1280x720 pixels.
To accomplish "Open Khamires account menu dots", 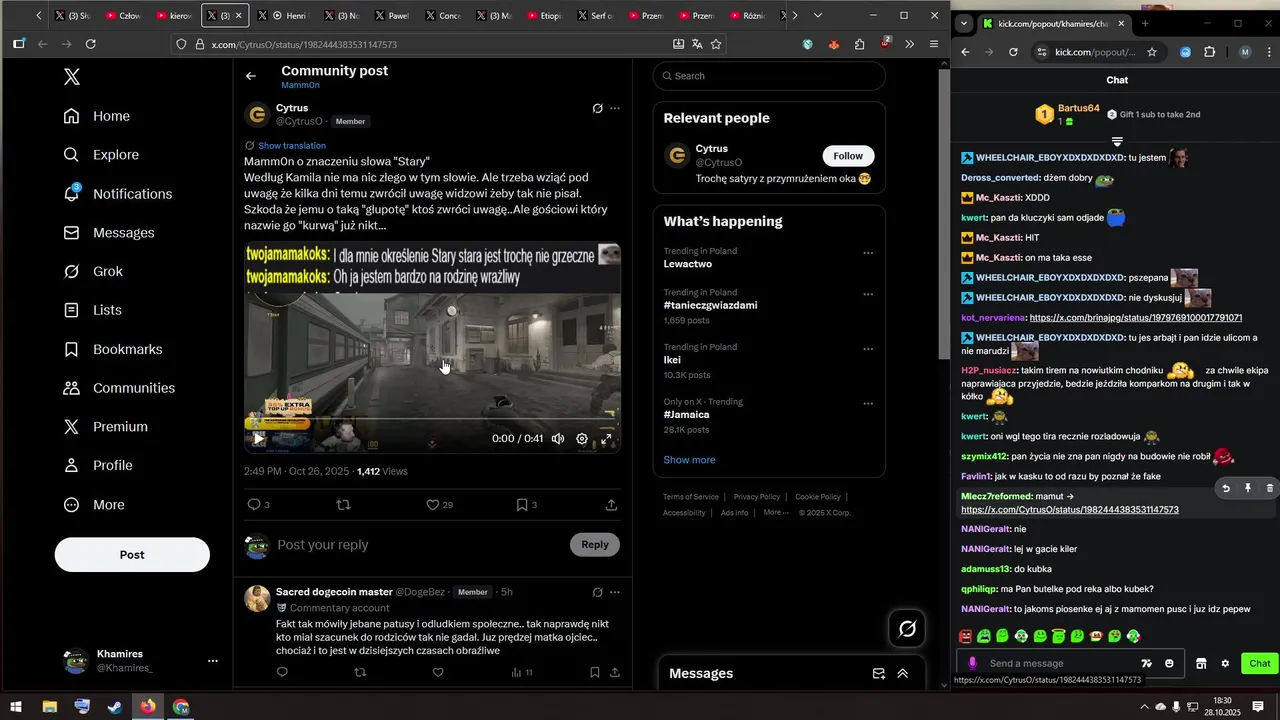I will pos(212,661).
